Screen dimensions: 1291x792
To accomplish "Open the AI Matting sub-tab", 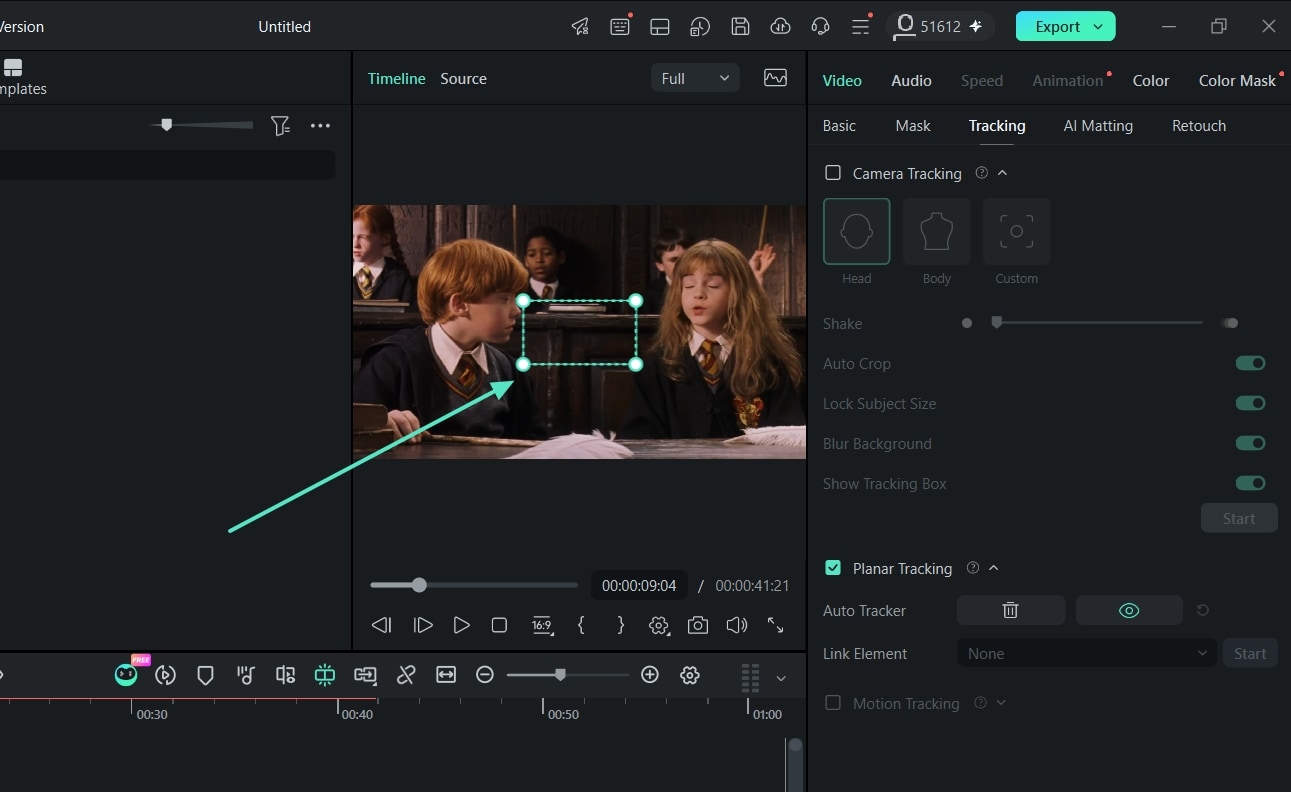I will click(1098, 126).
